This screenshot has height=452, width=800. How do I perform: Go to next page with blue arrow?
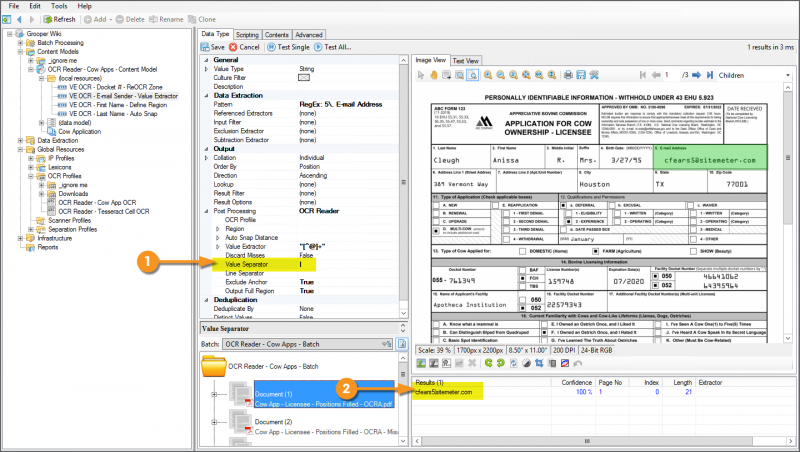(x=696, y=75)
